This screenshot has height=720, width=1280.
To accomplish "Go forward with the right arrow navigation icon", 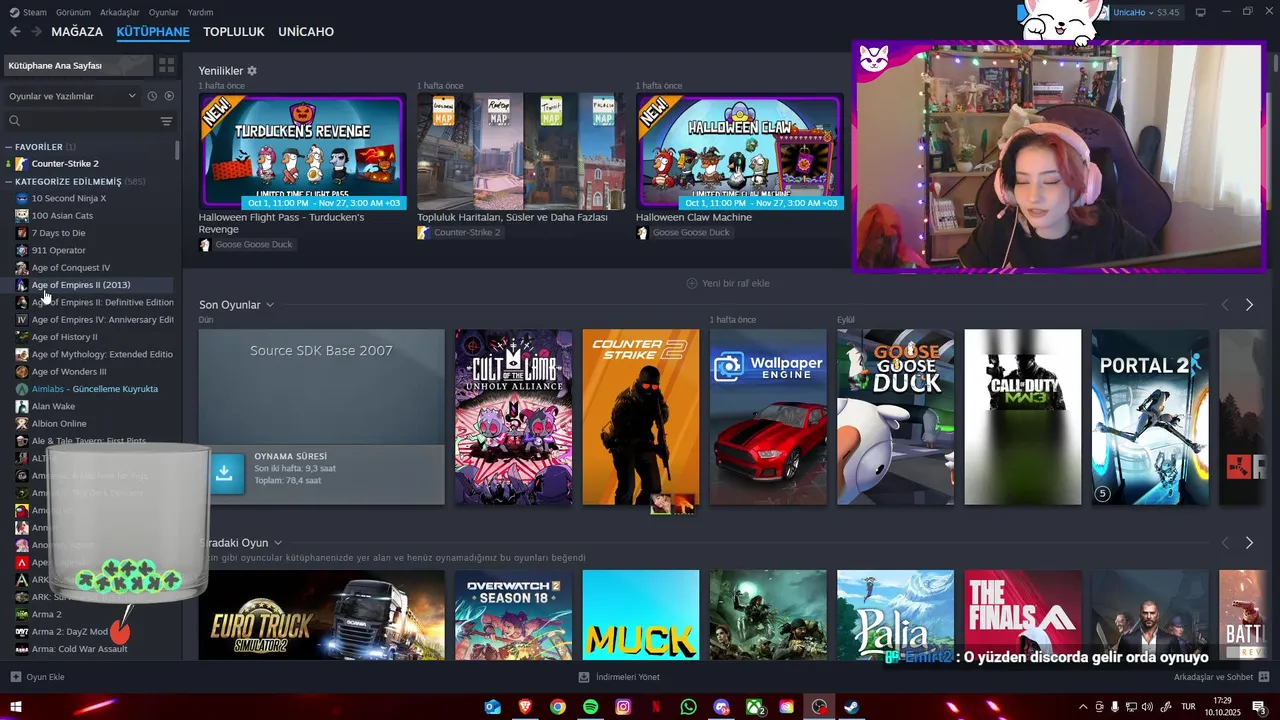I will click(36, 32).
